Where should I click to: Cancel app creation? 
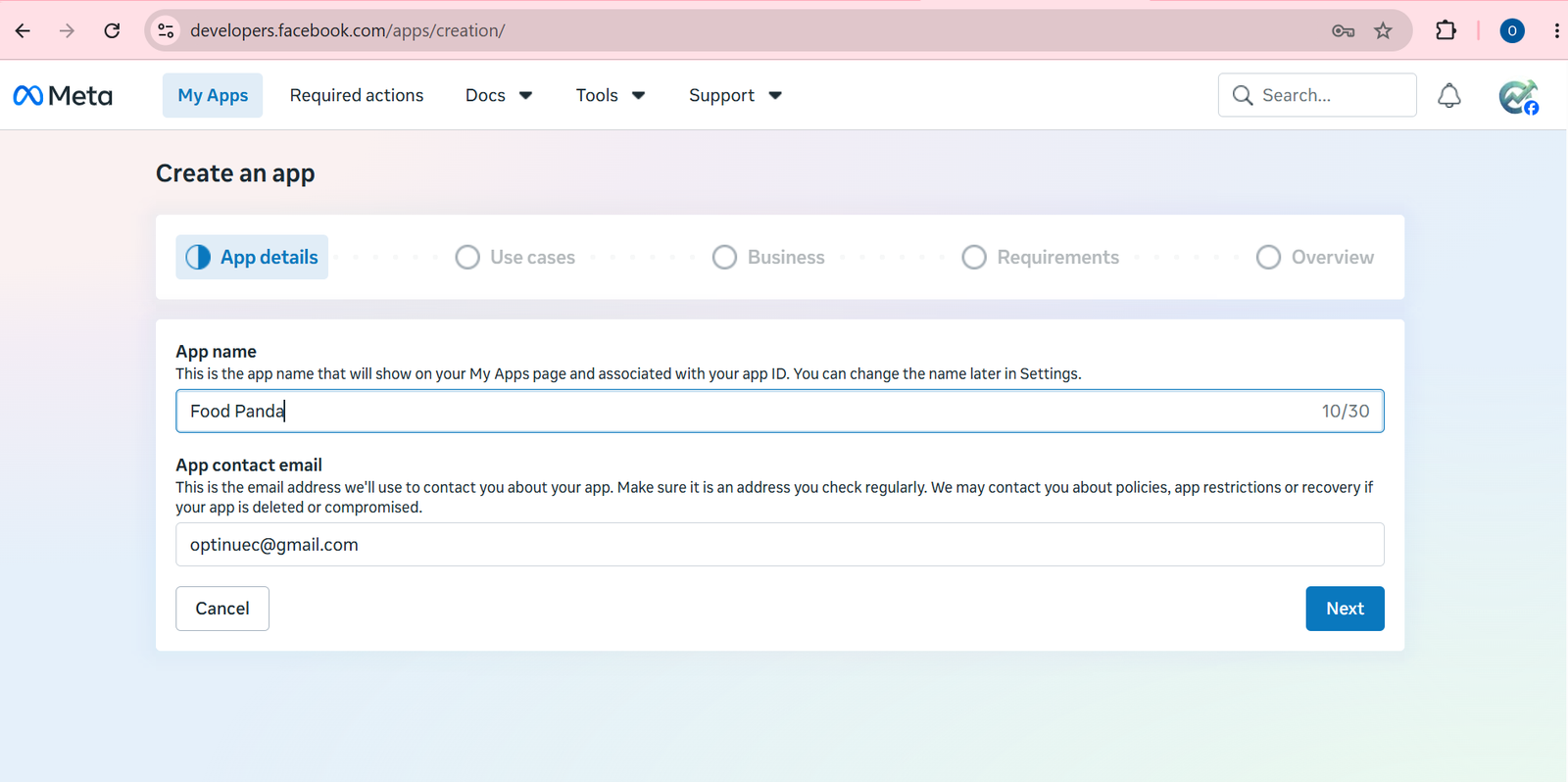coord(222,609)
